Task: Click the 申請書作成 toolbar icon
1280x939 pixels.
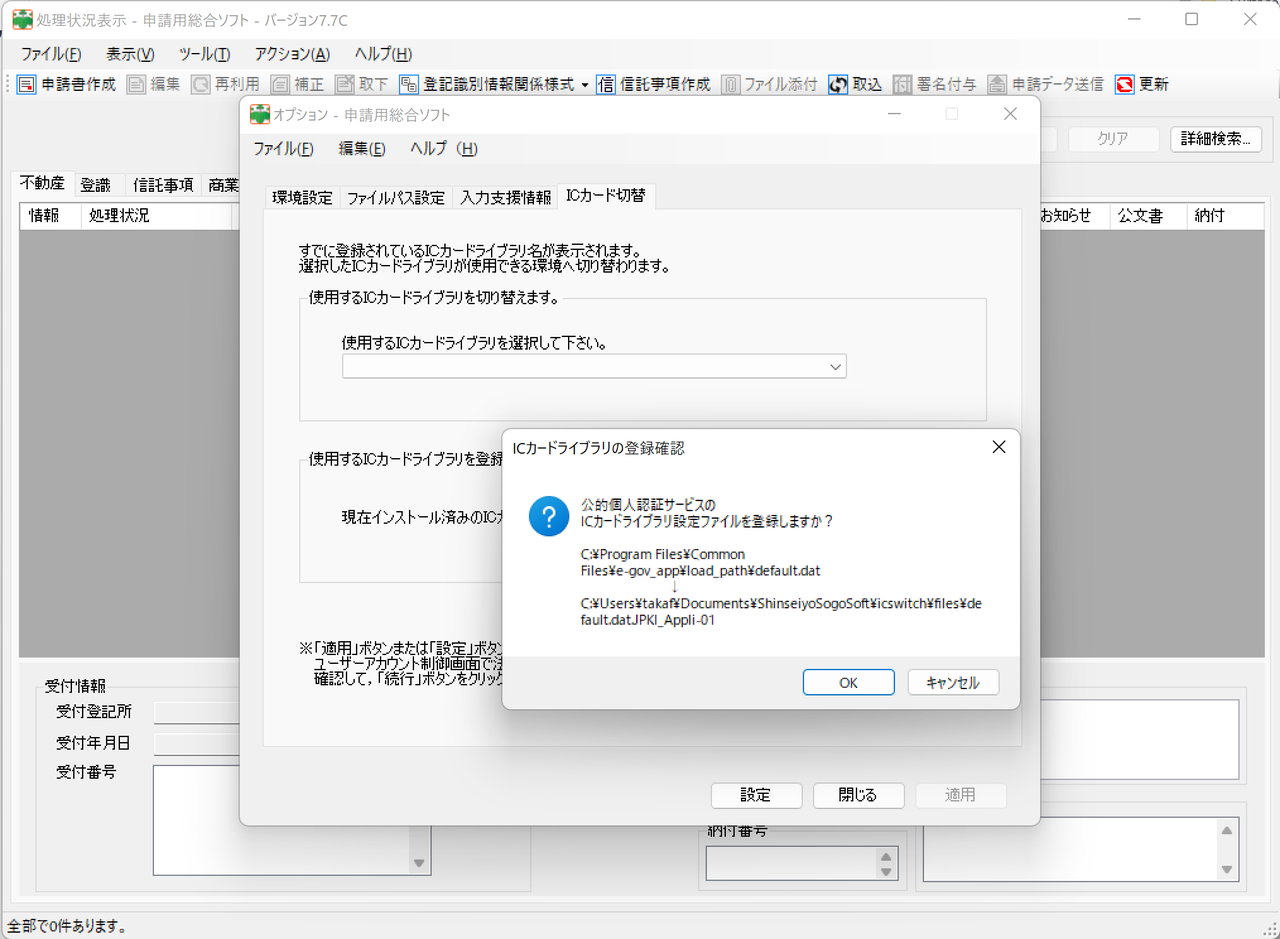Action: 27,85
